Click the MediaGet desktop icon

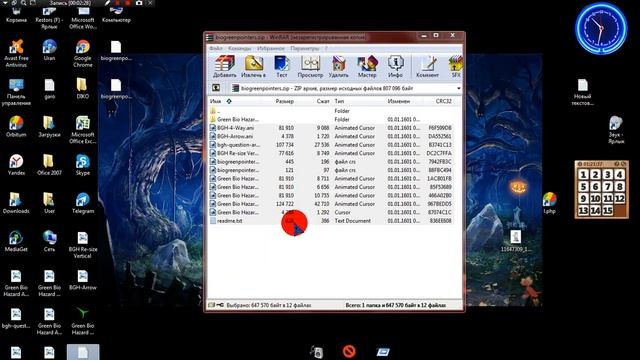16,241
